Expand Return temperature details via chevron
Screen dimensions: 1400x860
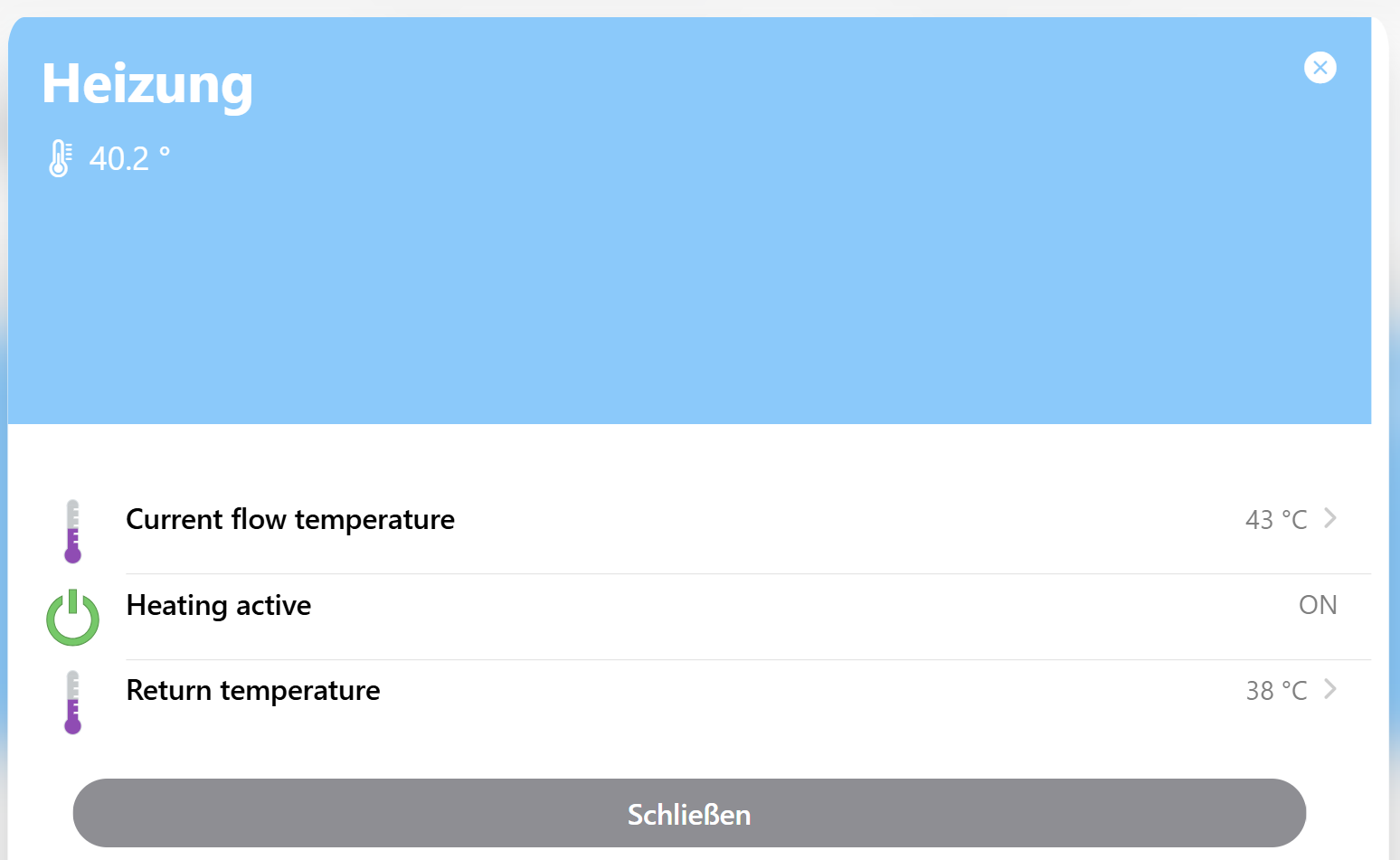(x=1330, y=689)
